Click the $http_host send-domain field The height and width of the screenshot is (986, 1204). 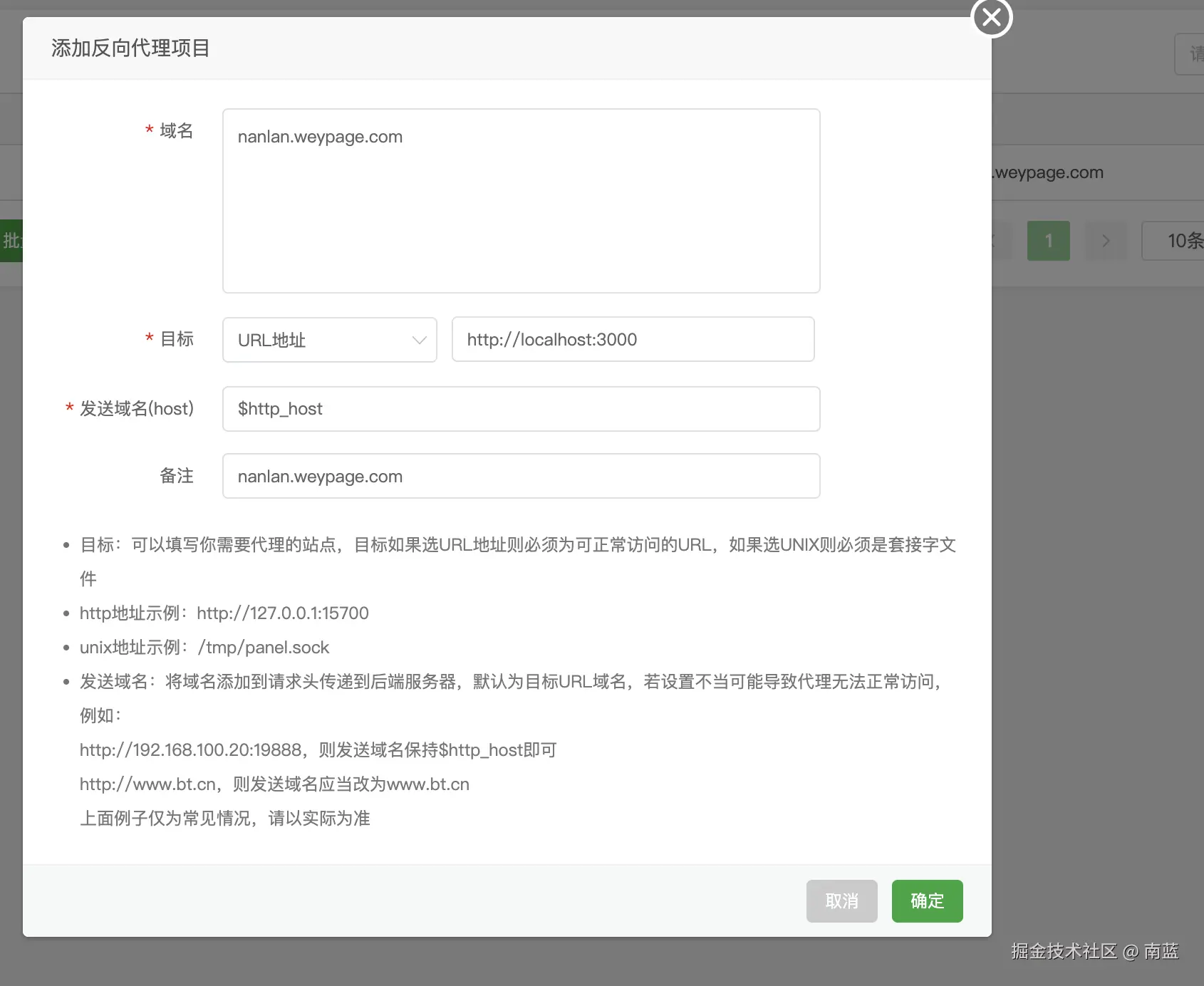tap(521, 409)
